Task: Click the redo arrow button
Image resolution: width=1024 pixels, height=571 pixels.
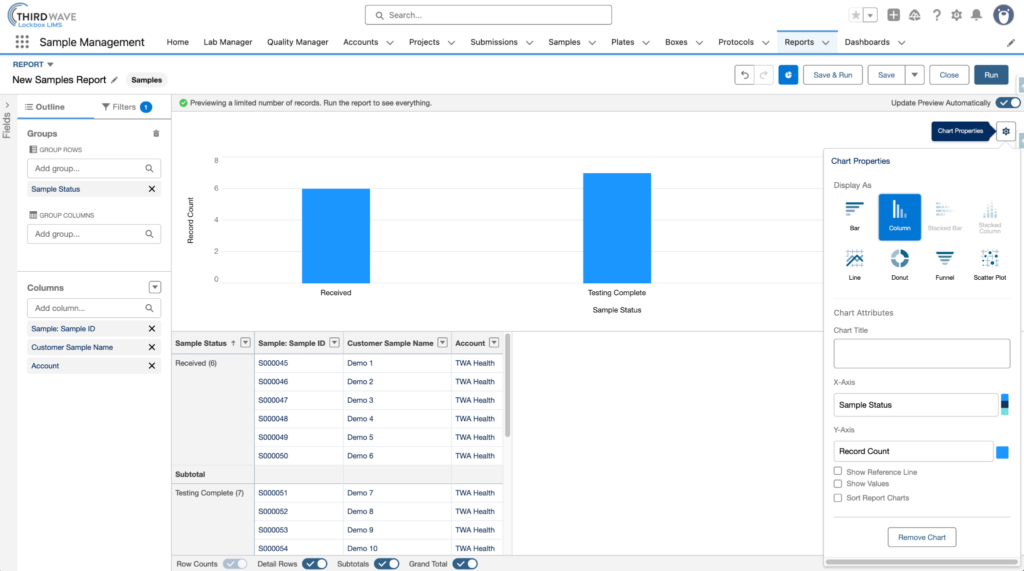Action: pyautogui.click(x=763, y=75)
